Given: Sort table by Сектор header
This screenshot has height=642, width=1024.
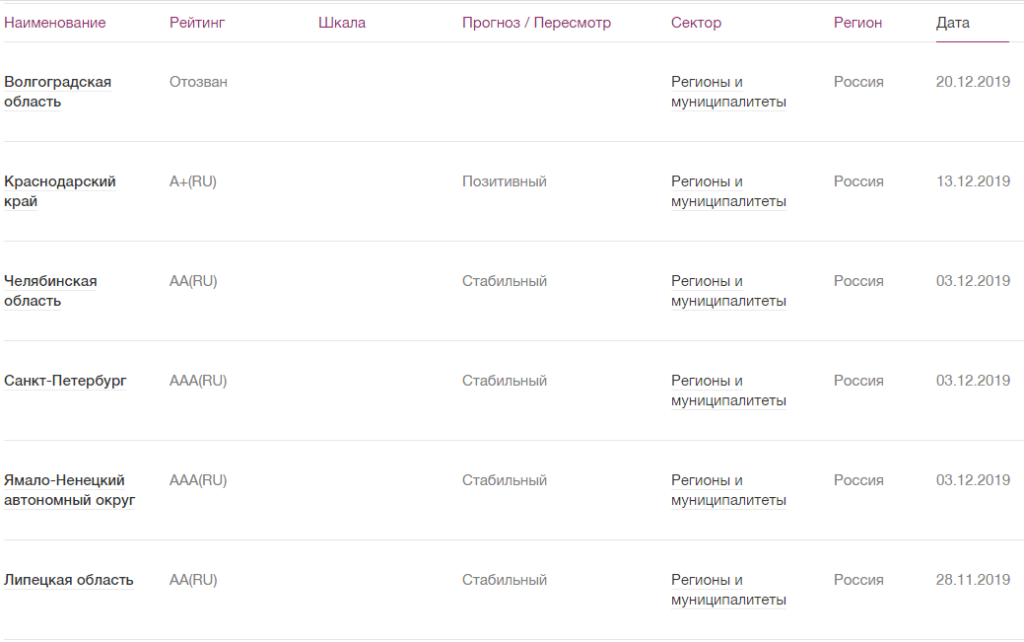Looking at the screenshot, I should coord(696,23).
